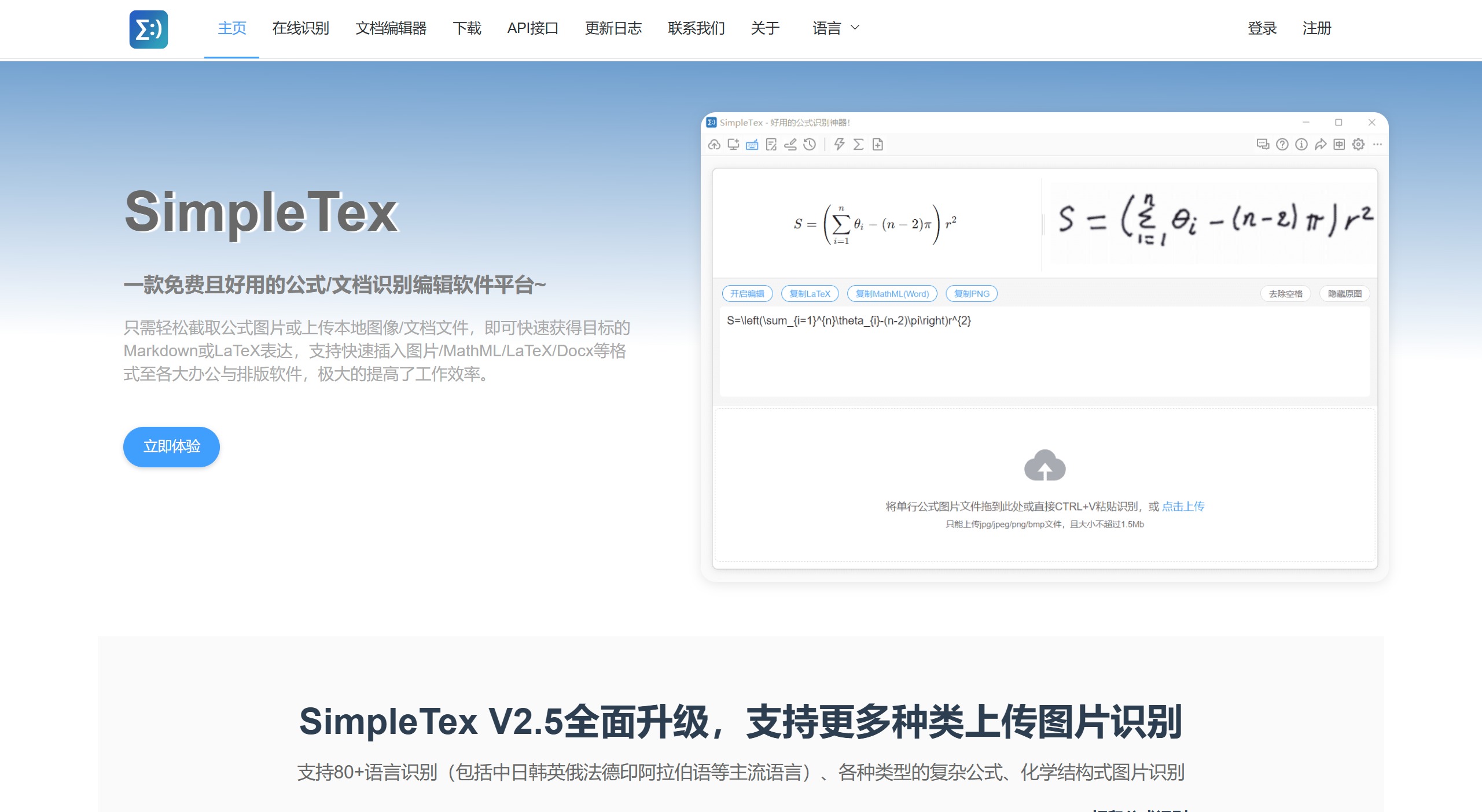Maximize the SimpleTex app window

tap(1338, 123)
